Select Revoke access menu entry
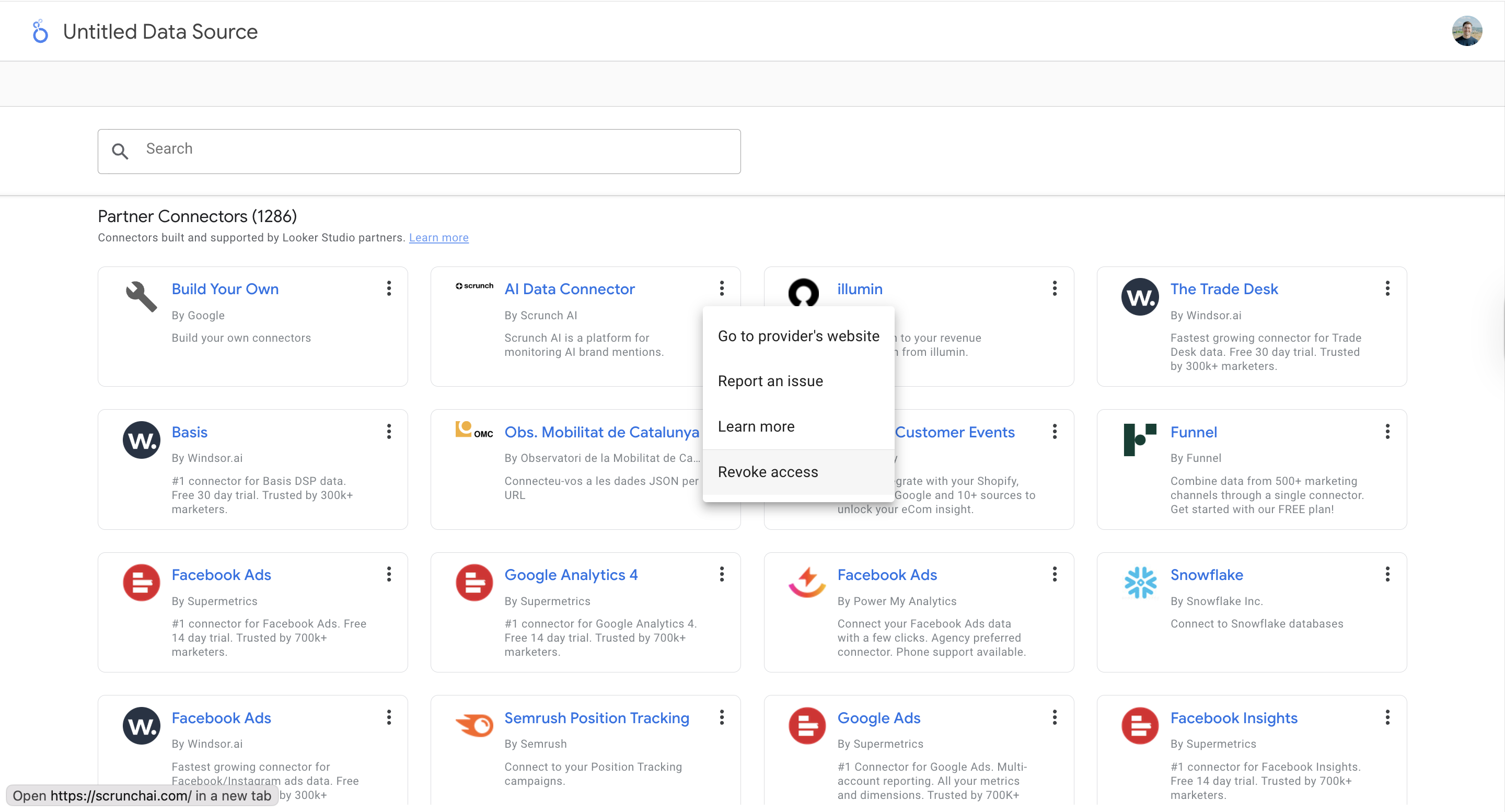The width and height of the screenshot is (1505, 812). (x=768, y=471)
